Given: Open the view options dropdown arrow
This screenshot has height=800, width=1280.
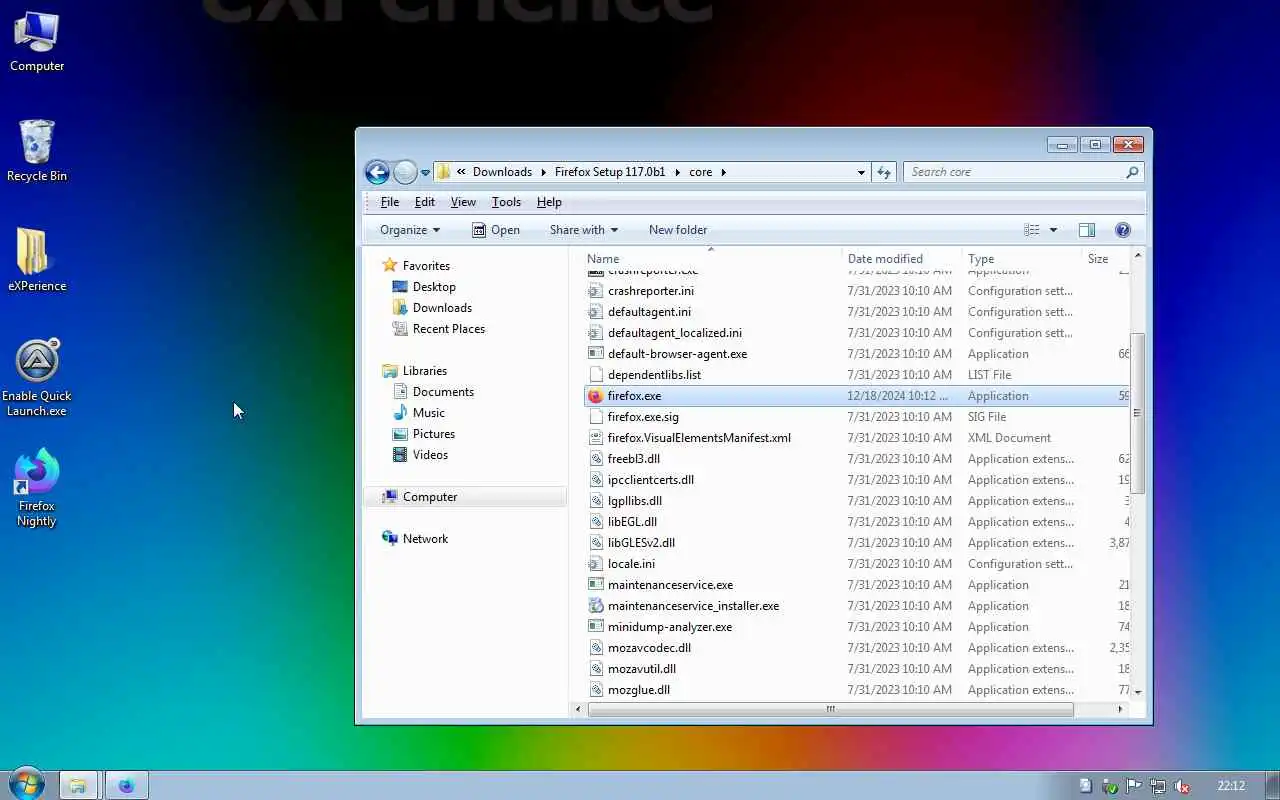Looking at the screenshot, I should tap(1053, 230).
